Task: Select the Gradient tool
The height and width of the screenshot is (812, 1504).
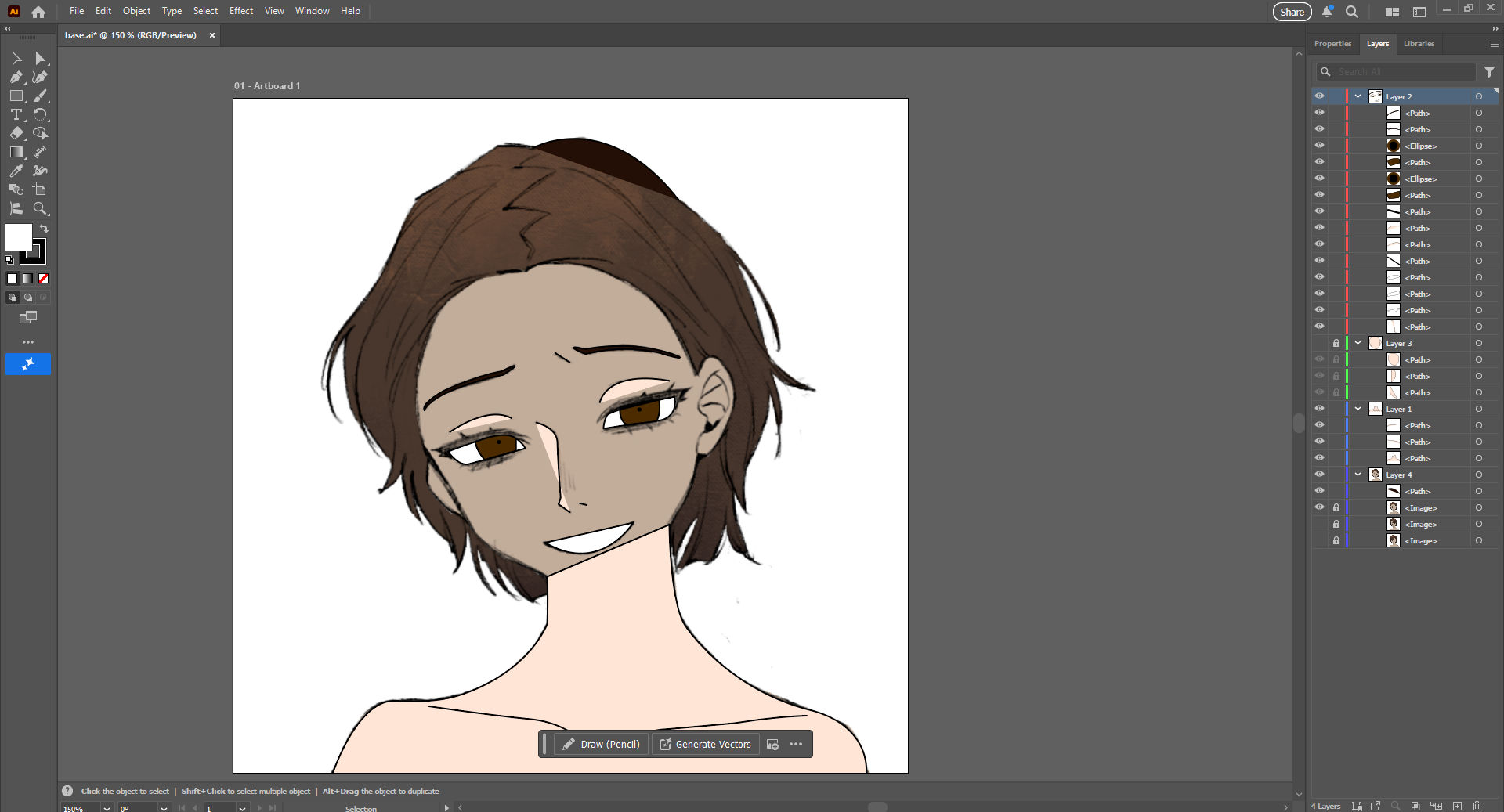Action: (16, 153)
